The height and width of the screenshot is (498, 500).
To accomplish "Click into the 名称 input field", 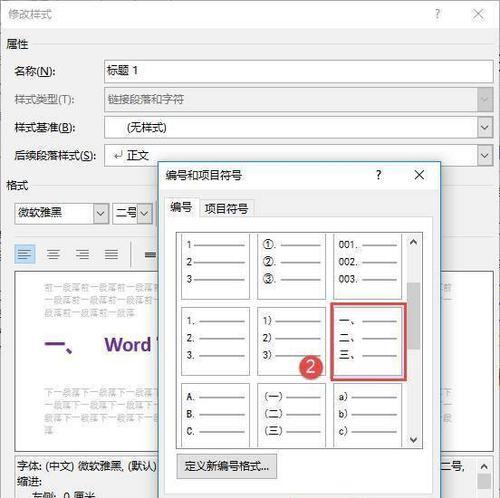I will click(299, 71).
